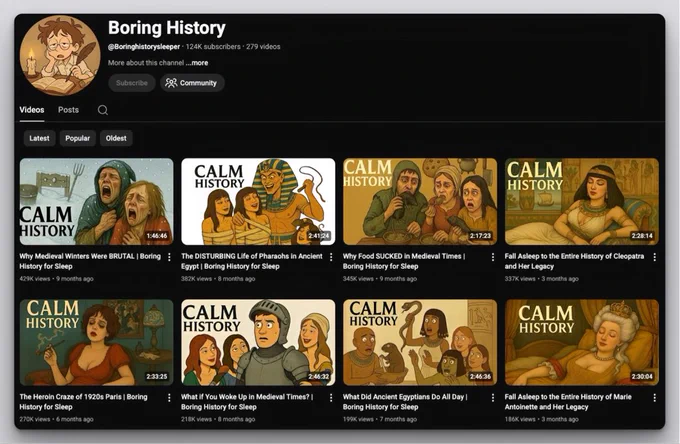Click the 2:46:32 duration badge
This screenshot has width=680, height=444.
(319, 376)
